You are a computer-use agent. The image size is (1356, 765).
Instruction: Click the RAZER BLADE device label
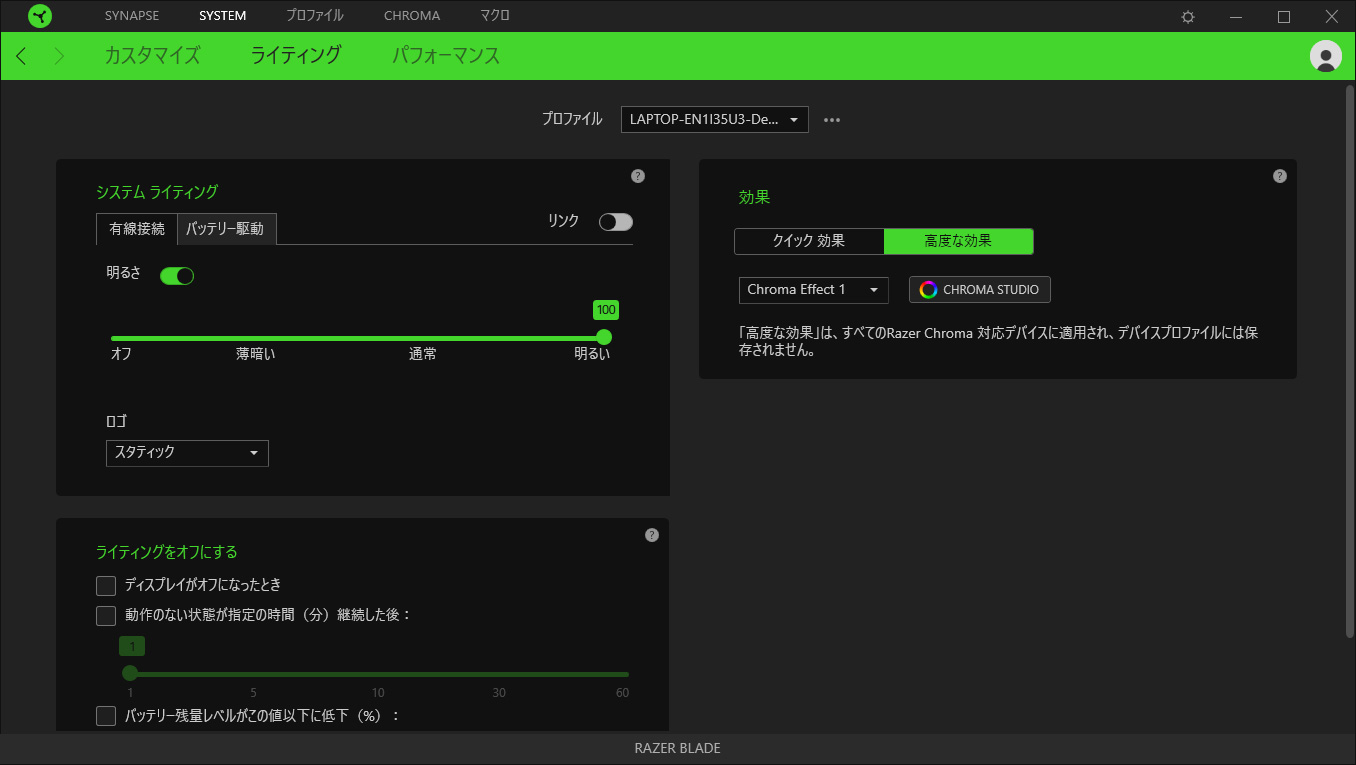point(678,749)
